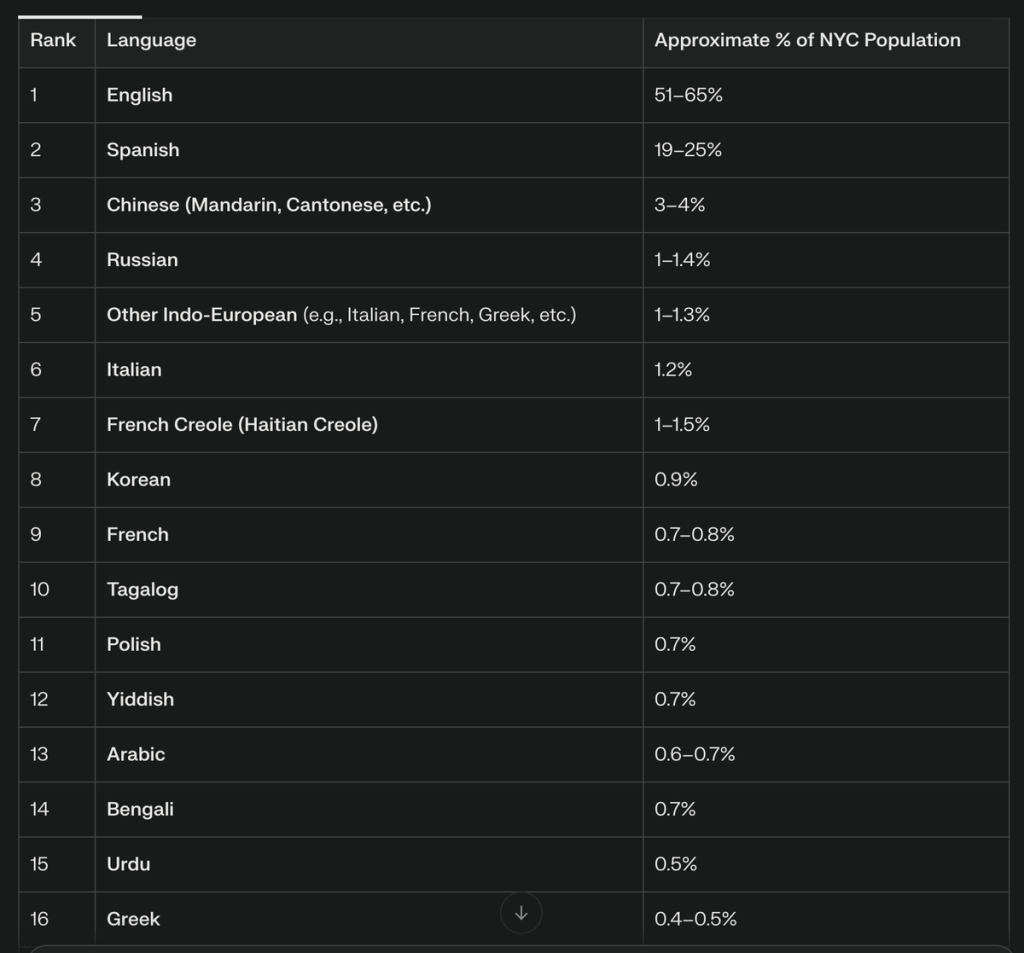Click the 19–25% percentage for Spanish

pos(688,151)
